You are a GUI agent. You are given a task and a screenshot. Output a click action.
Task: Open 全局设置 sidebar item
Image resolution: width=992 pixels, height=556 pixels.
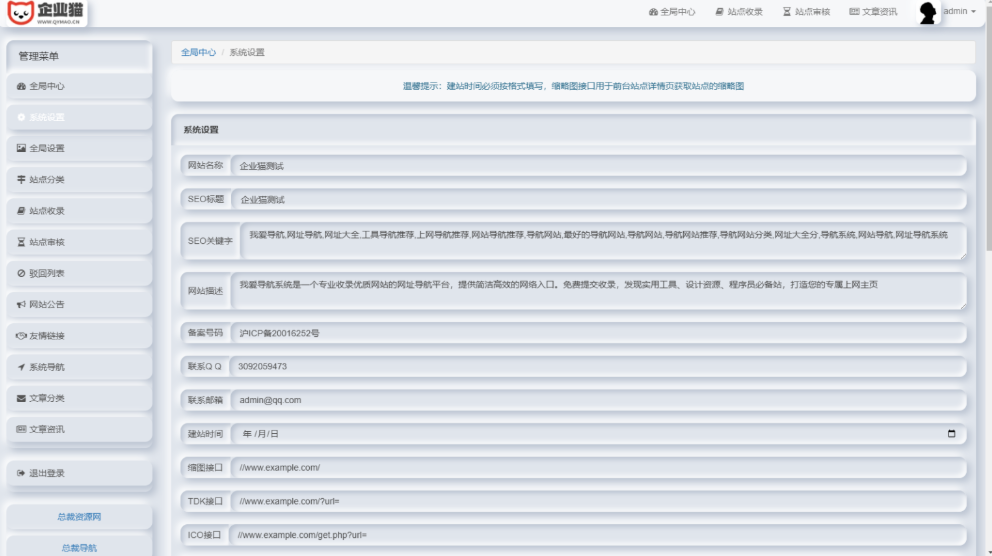pos(80,148)
